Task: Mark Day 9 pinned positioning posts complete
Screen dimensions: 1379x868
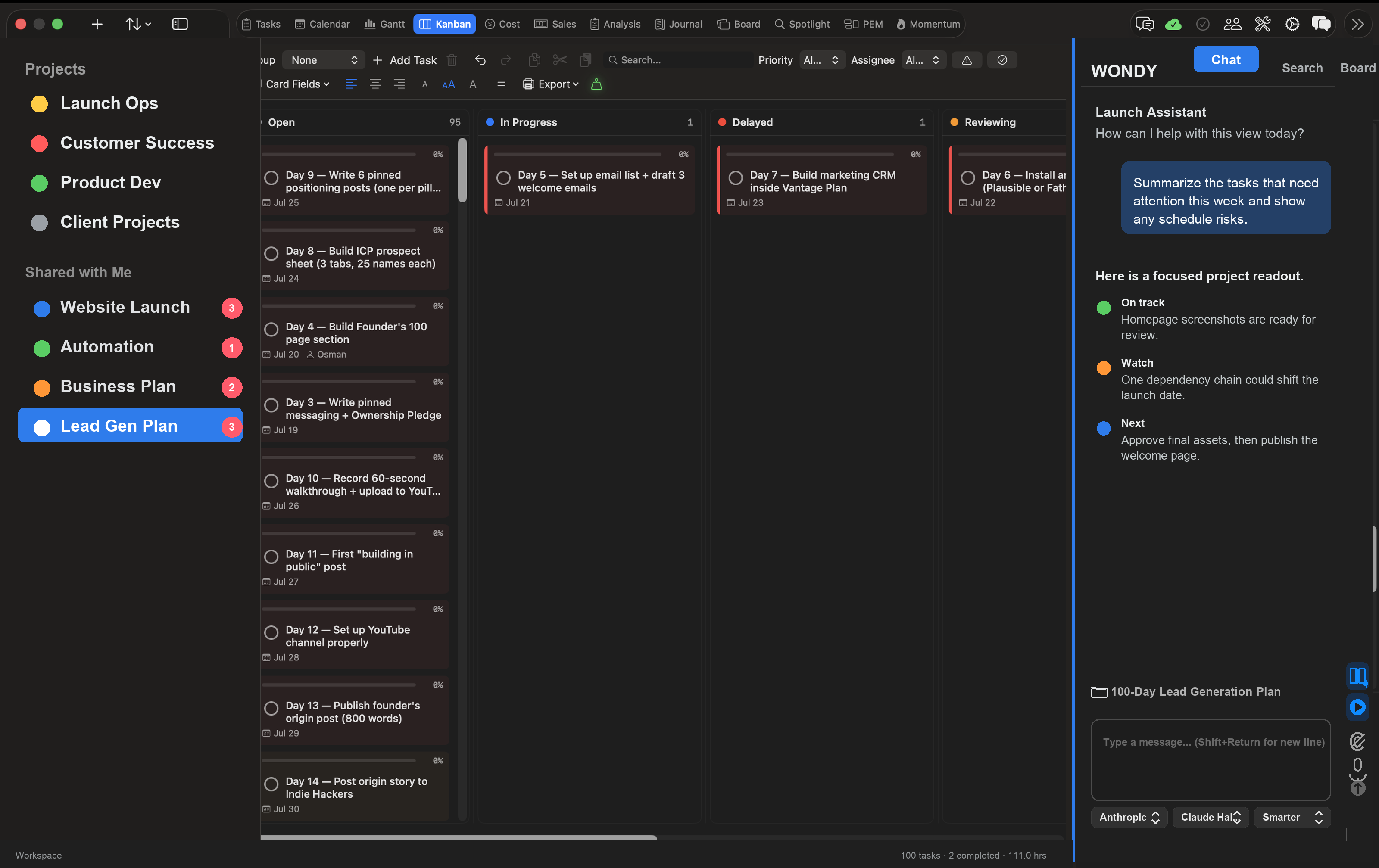Action: pos(271,177)
